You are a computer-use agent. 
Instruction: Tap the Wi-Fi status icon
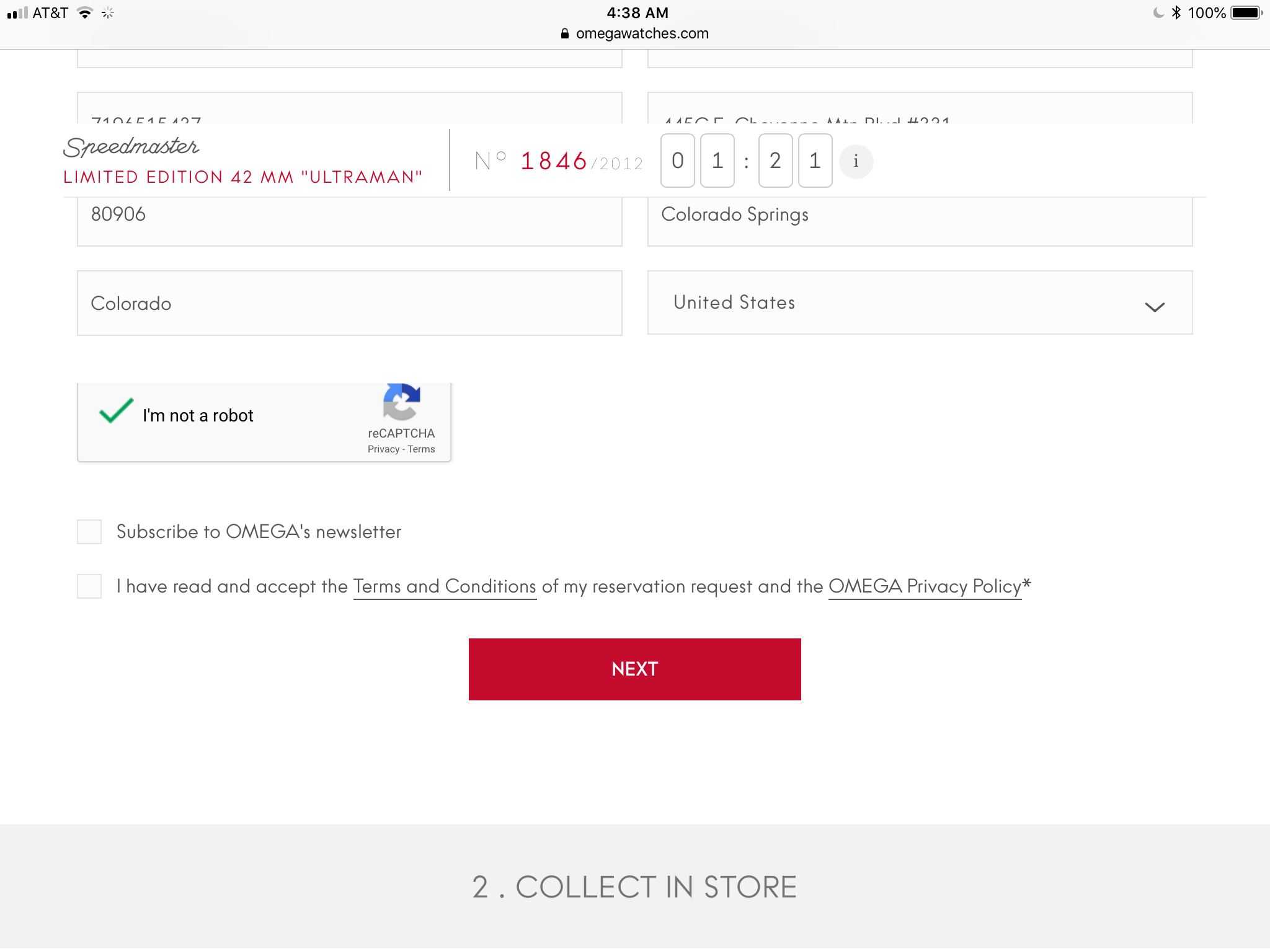[85, 13]
